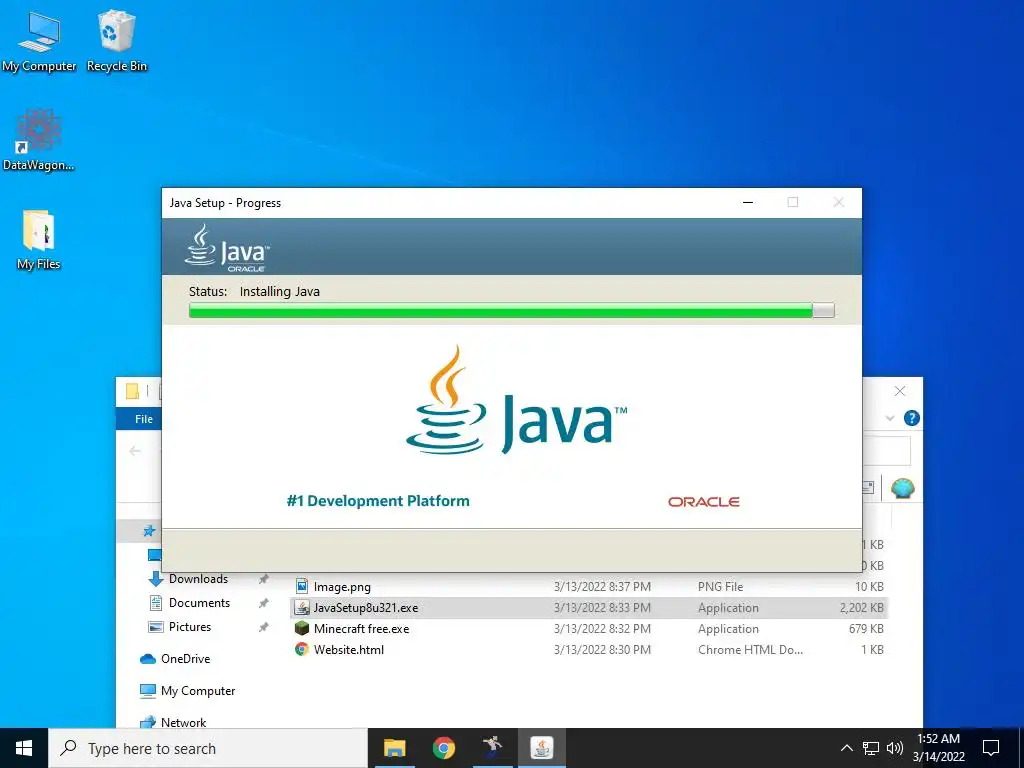Screen dimensions: 1024x768
Task: Expand the File Explorer ribbon chevron
Action: [x=889, y=418]
